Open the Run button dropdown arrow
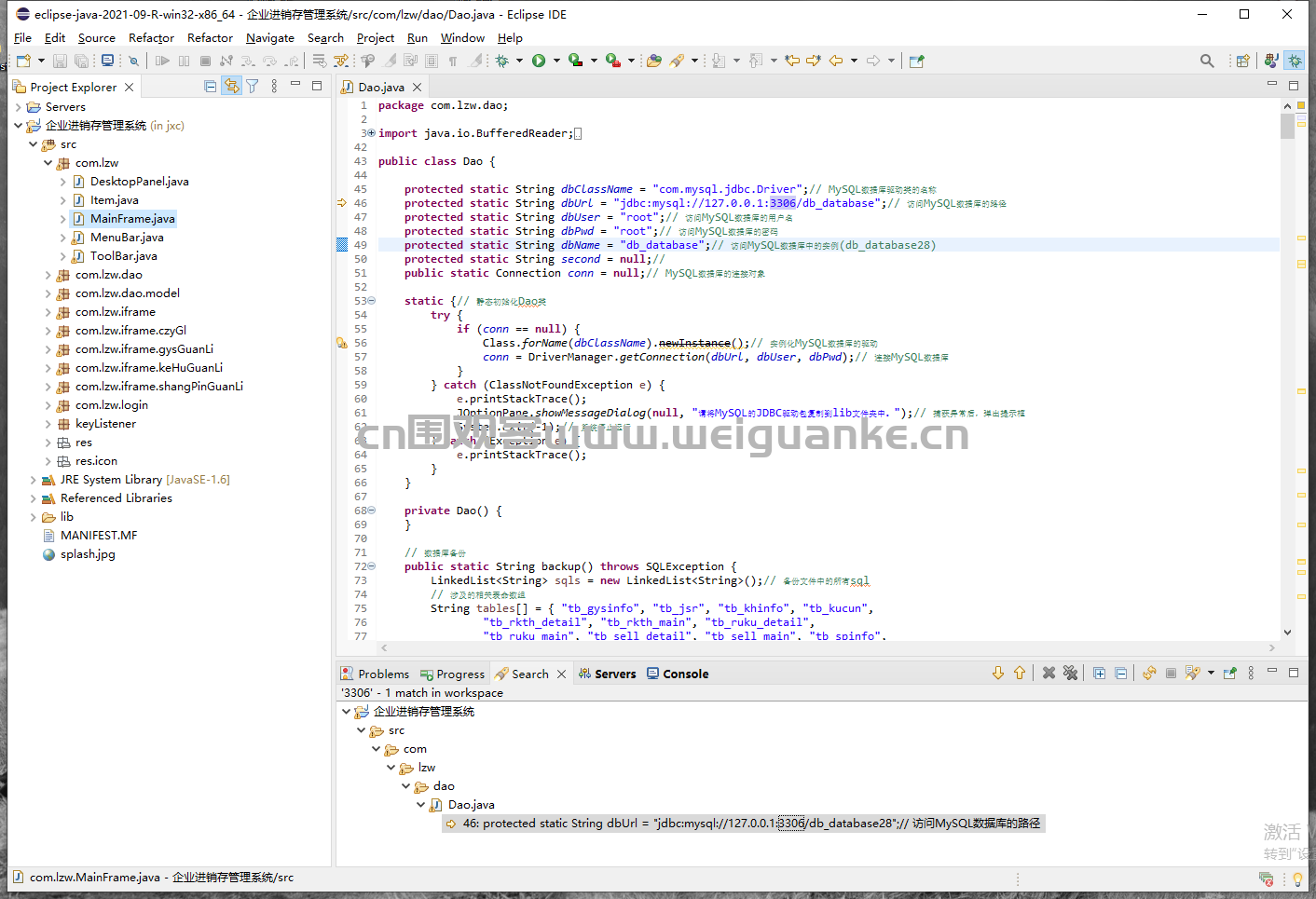Screen dimensions: 1316x899 (x=556, y=61)
